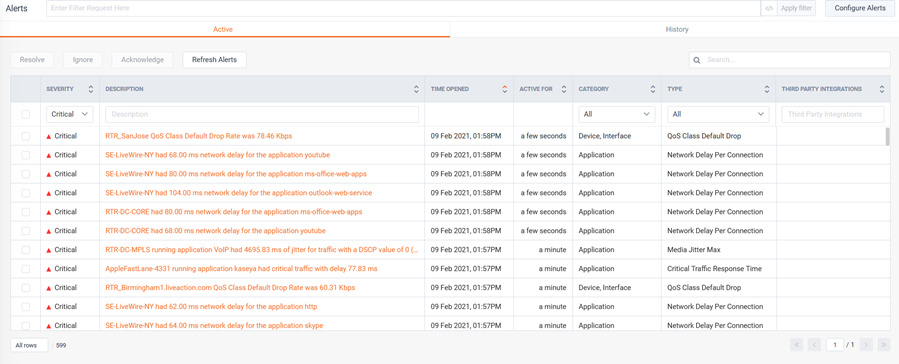Open RTR_Birmingham1.liveaction.com QoS drop rate alert

point(230,288)
